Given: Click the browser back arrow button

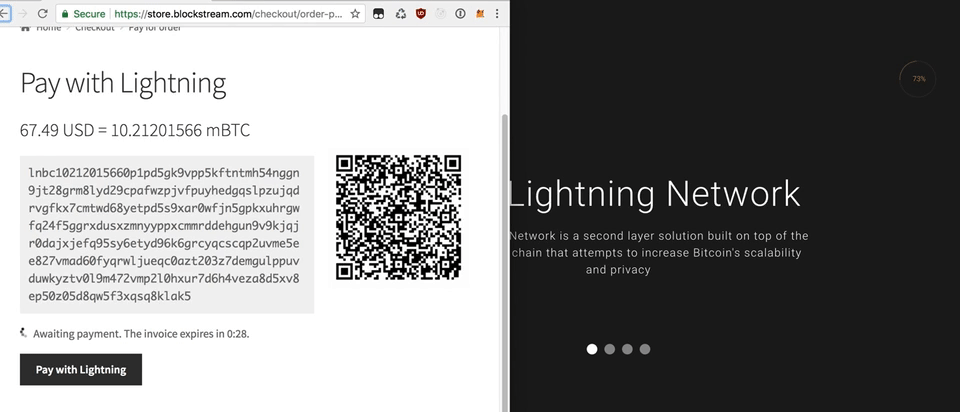Looking at the screenshot, I should click(x=4, y=13).
